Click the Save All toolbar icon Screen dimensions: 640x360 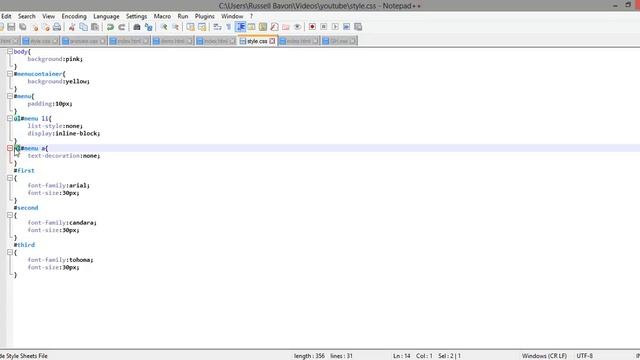point(23,27)
